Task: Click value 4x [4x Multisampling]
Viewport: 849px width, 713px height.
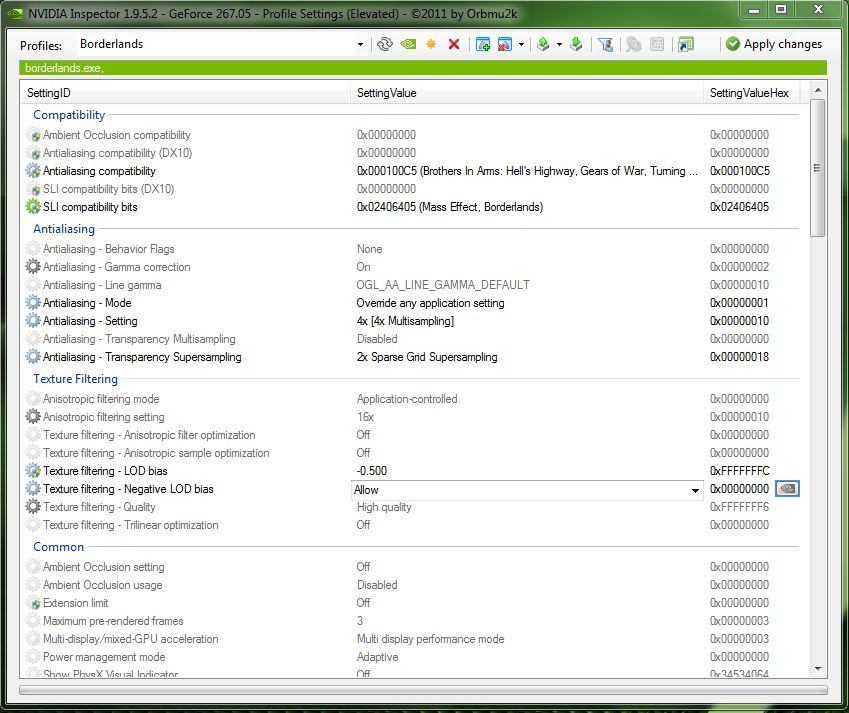Action: pyautogui.click(x=405, y=321)
